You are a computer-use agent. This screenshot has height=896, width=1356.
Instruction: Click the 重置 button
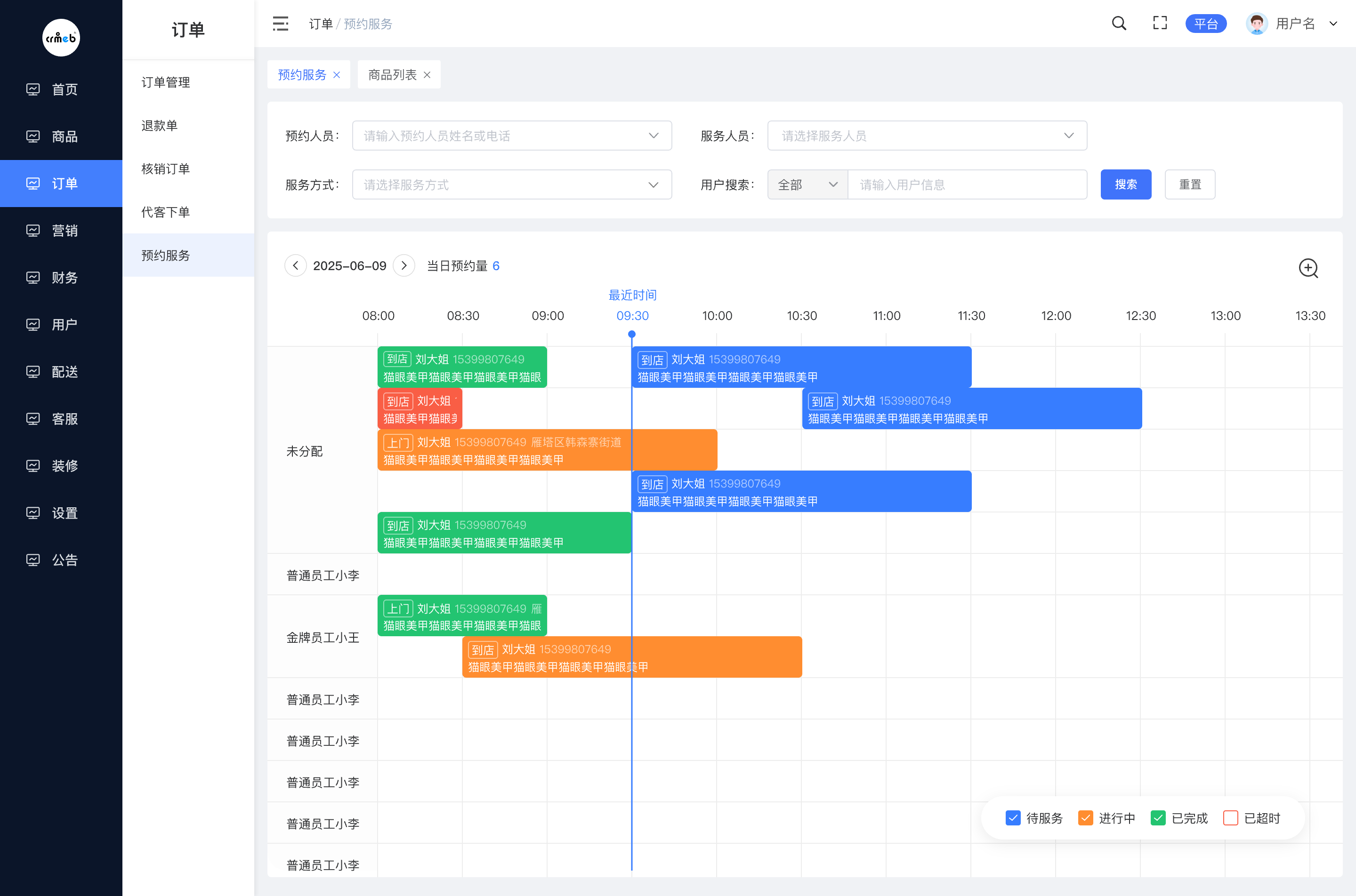point(1190,184)
